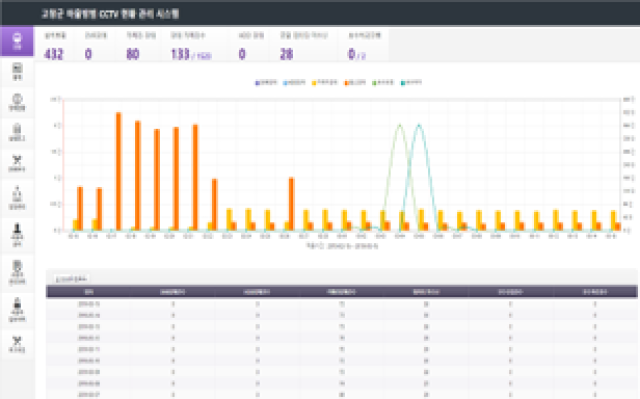
Task: Select the stat card showing 432
Action: pyautogui.click(x=55, y=45)
